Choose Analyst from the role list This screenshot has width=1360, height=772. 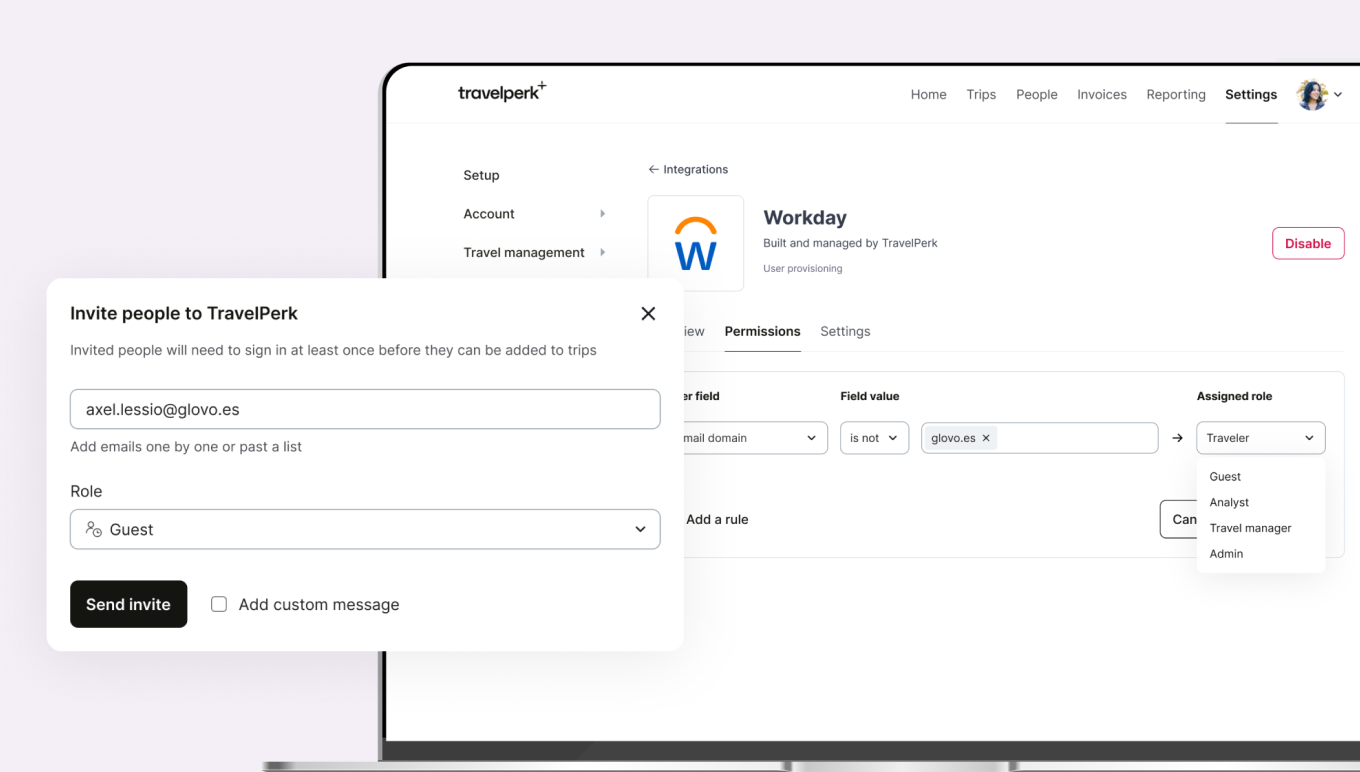click(x=1229, y=502)
